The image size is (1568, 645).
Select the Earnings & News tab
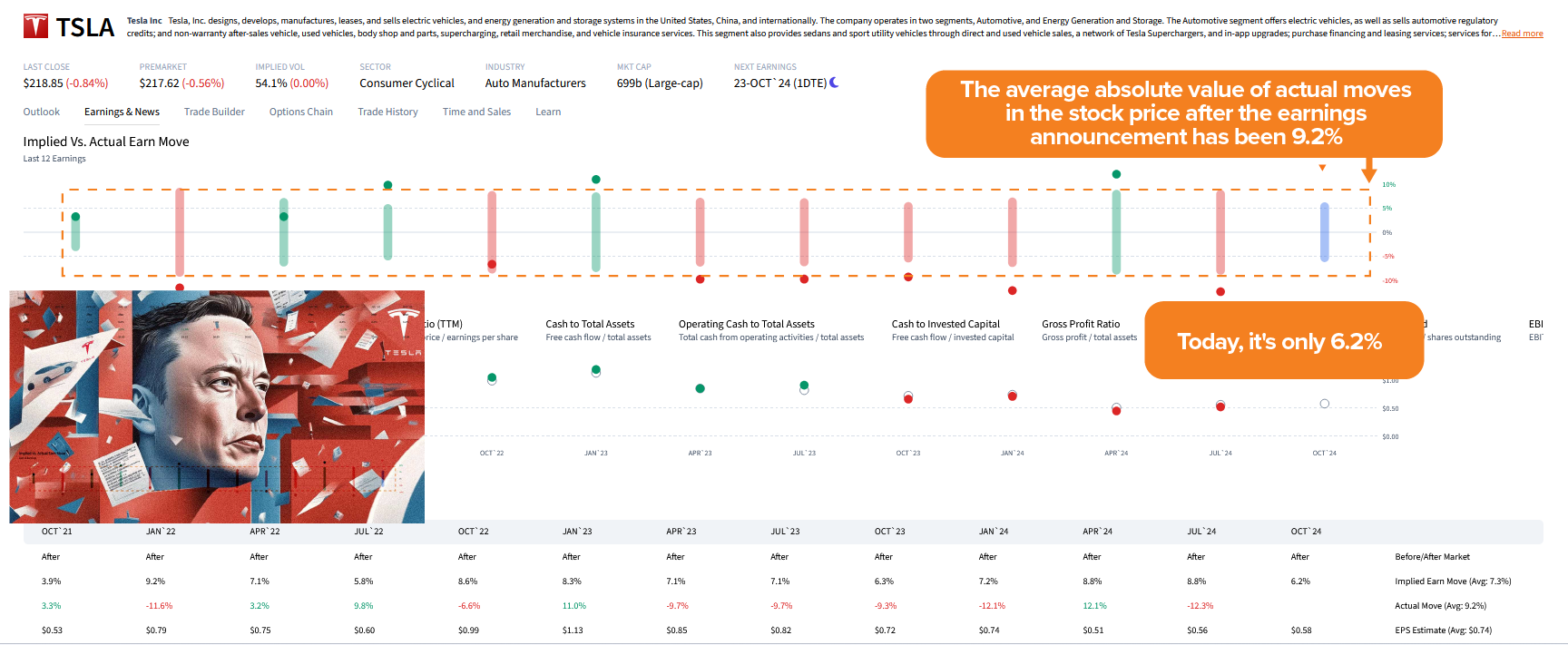pos(122,112)
